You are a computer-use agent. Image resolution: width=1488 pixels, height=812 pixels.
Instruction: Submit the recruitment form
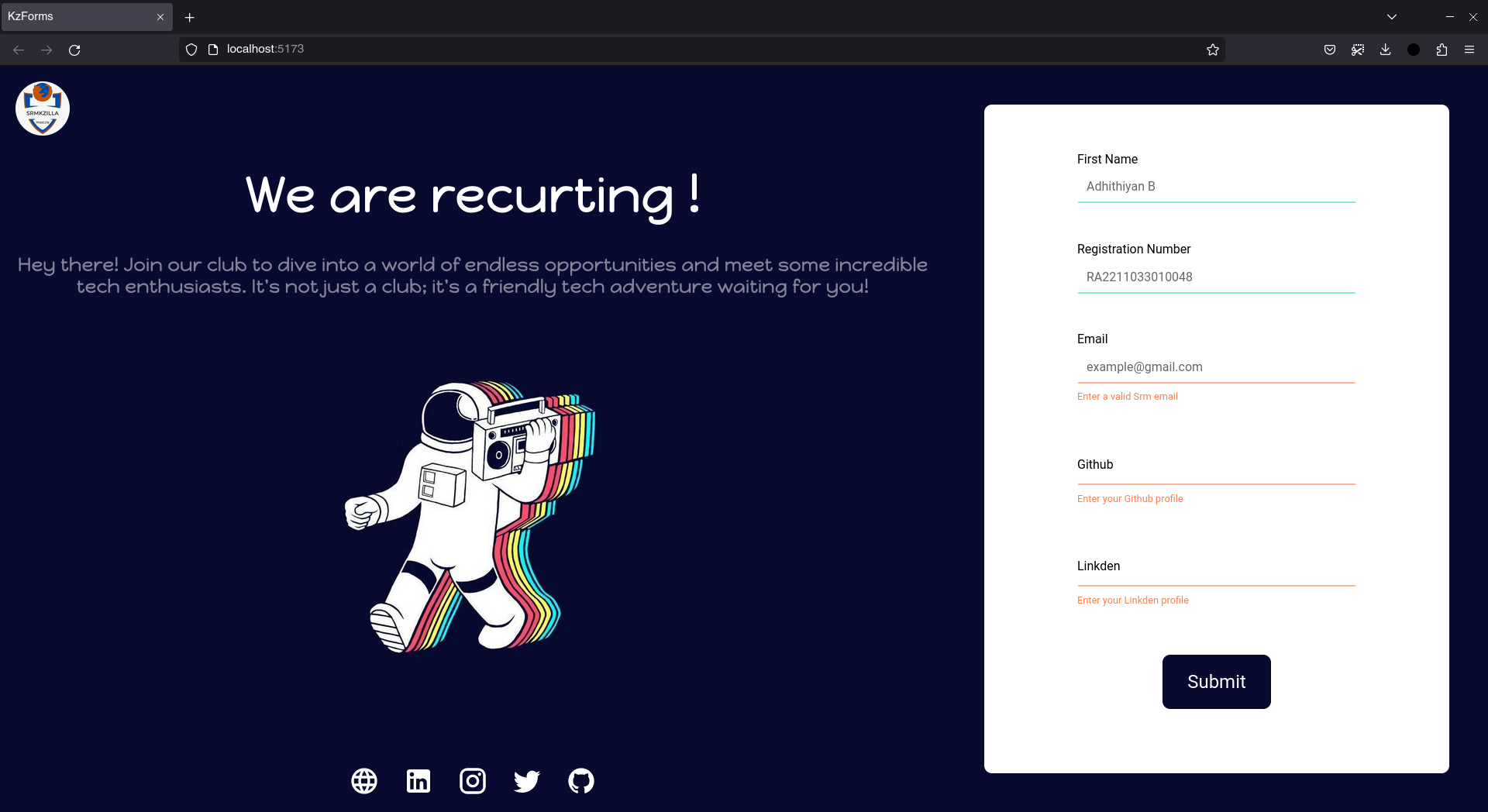(1217, 682)
